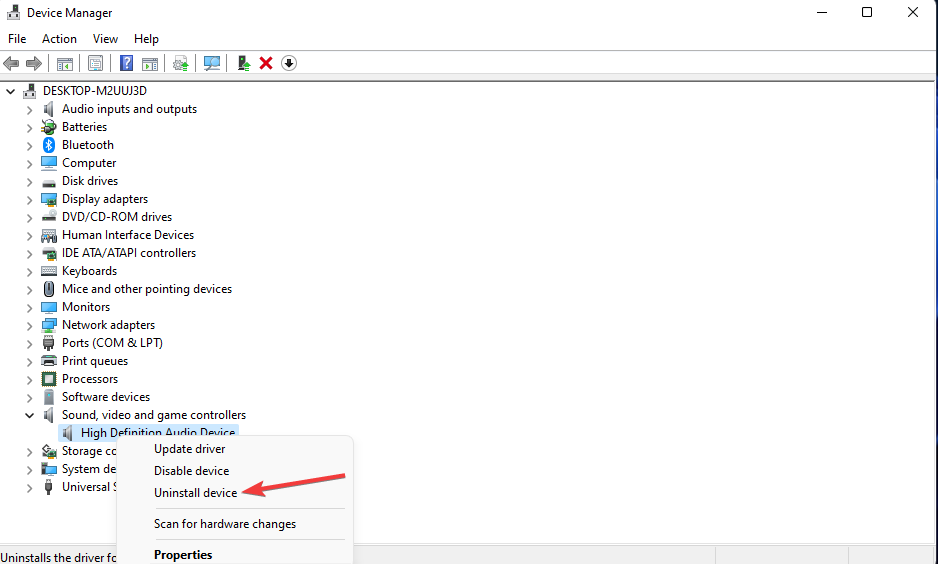
Task: Expand the System devices chevron
Action: (29, 470)
